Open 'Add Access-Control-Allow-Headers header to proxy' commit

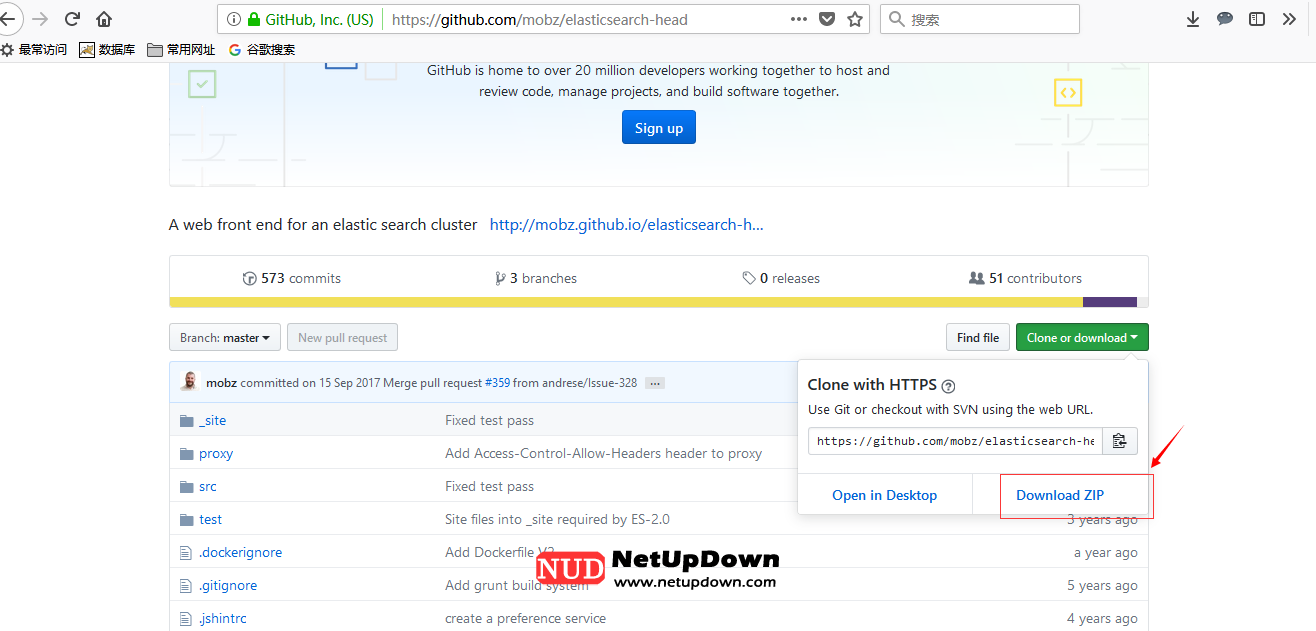(x=603, y=454)
